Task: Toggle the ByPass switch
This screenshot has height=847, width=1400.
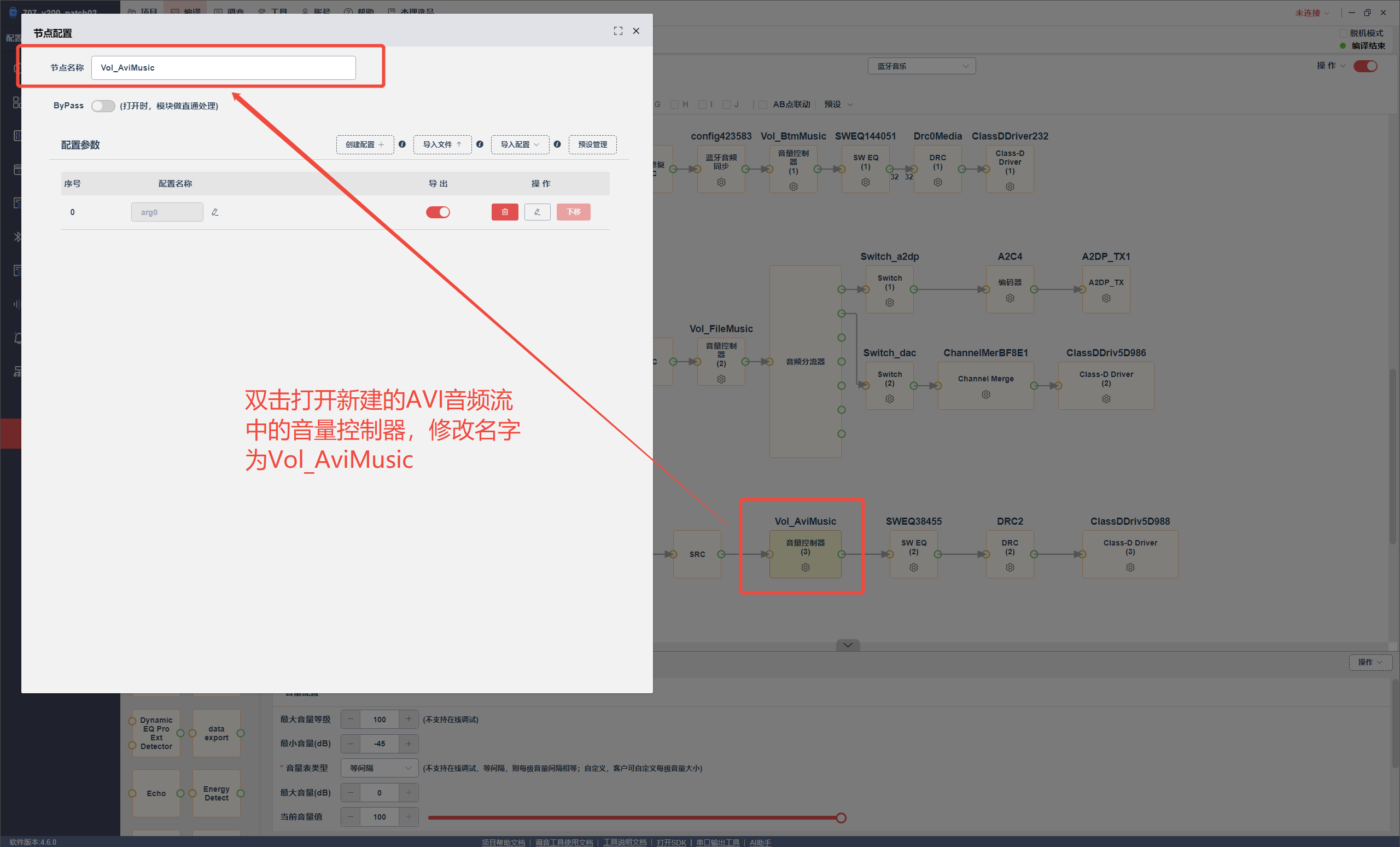Action: [103, 106]
